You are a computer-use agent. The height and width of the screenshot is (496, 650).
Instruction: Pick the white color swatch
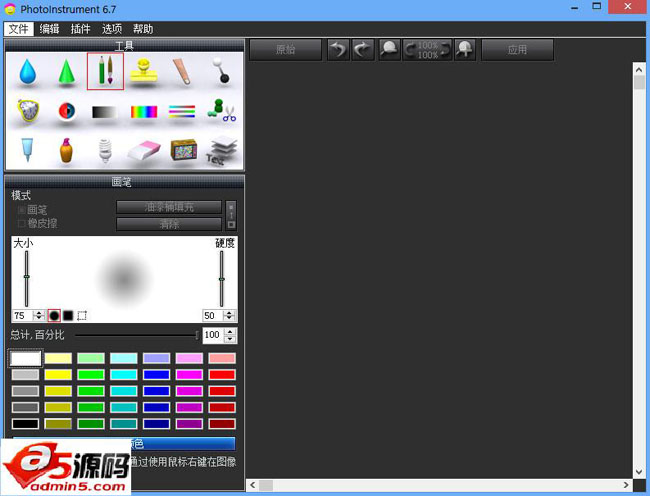pyautogui.click(x=26, y=358)
